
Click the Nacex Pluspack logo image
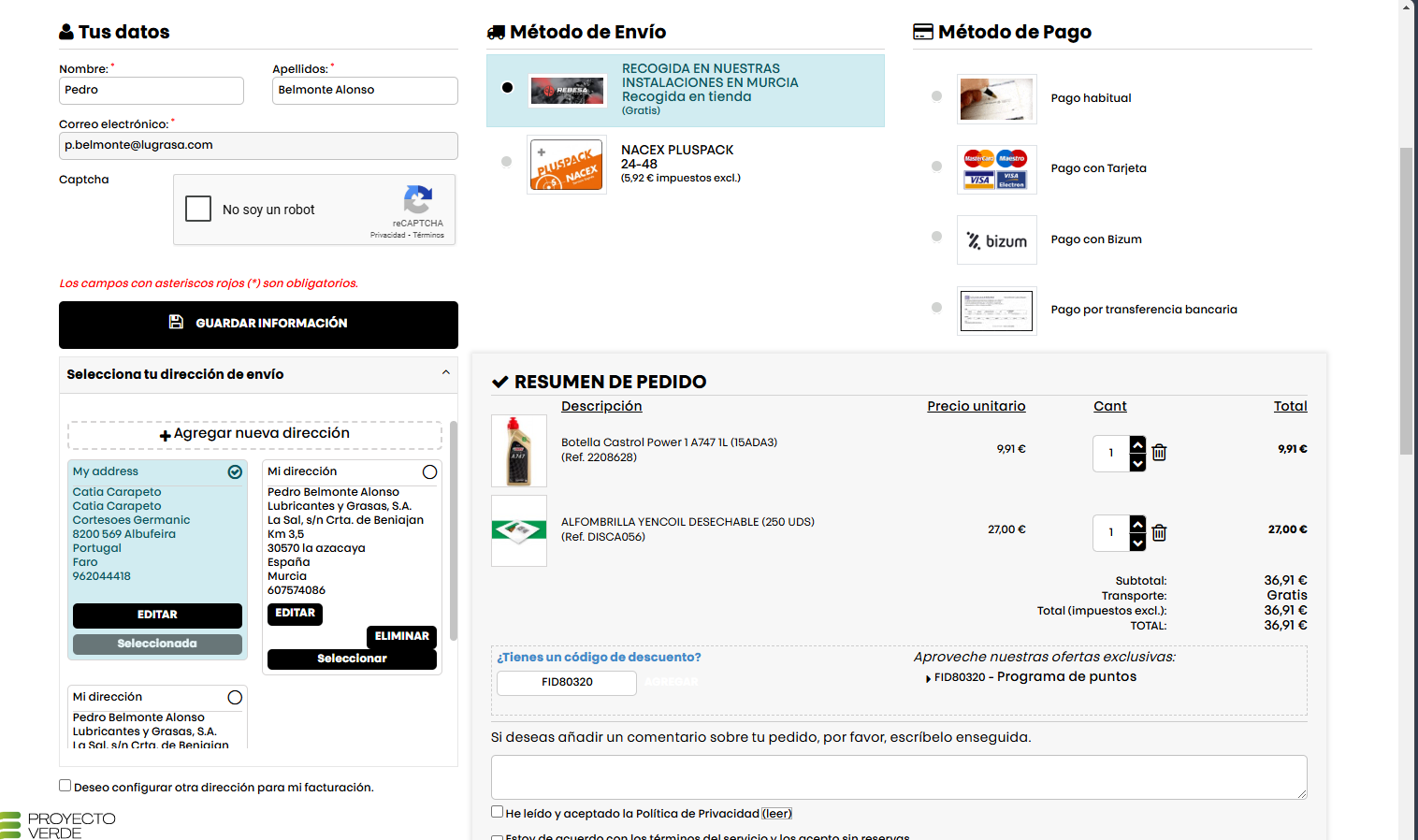point(567,165)
